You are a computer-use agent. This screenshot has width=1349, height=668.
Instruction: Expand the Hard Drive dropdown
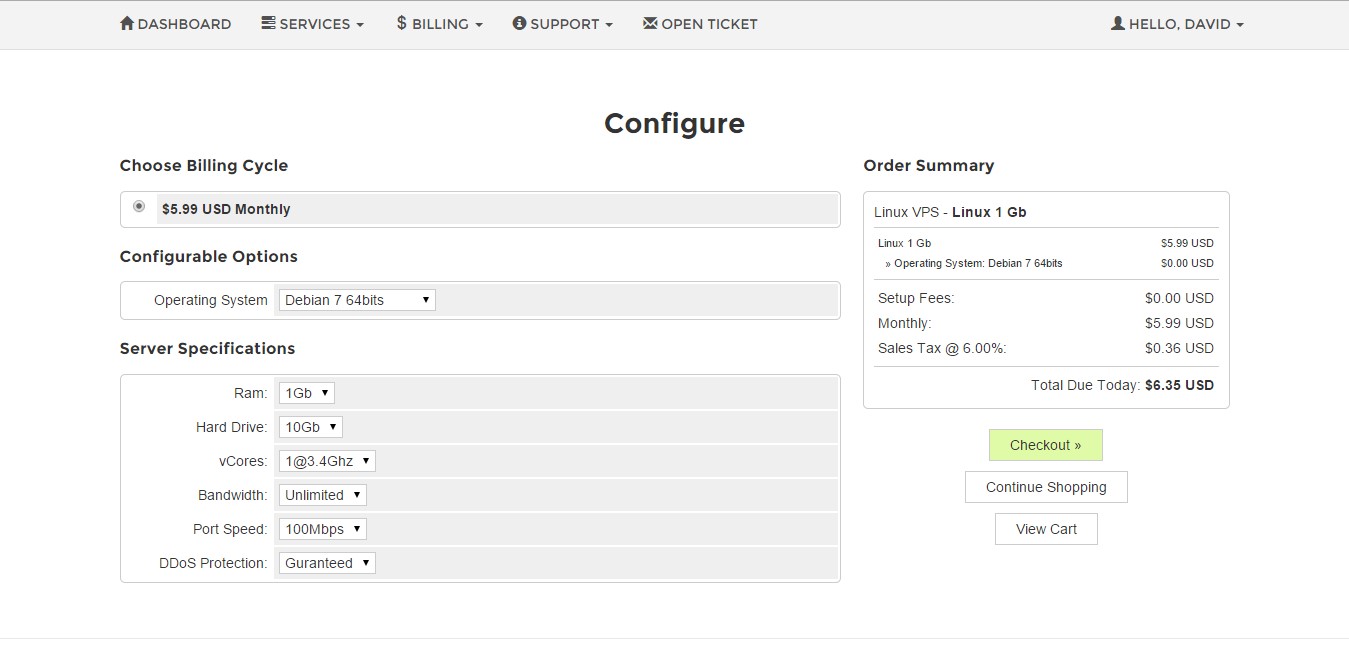tap(311, 428)
